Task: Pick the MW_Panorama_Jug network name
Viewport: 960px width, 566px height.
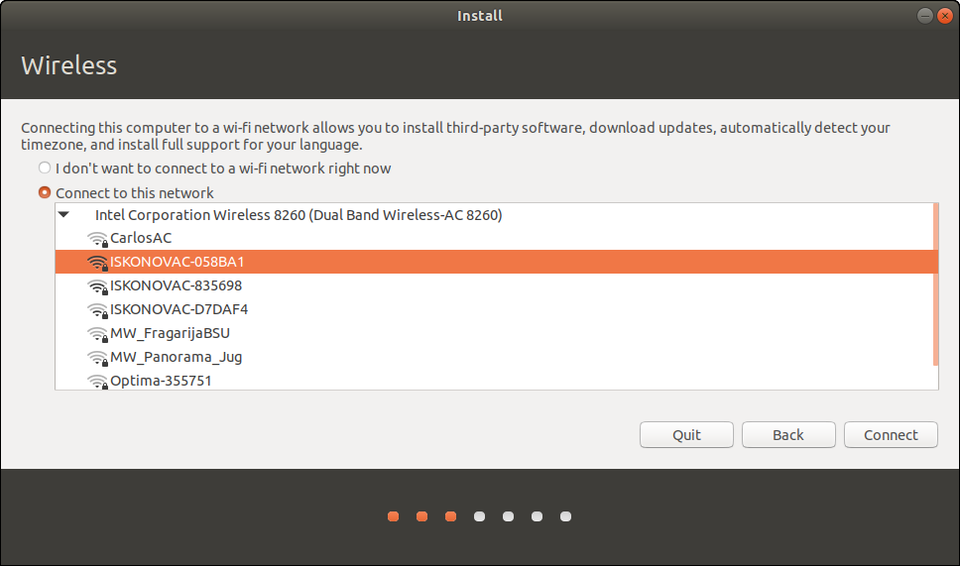Action: [176, 358]
